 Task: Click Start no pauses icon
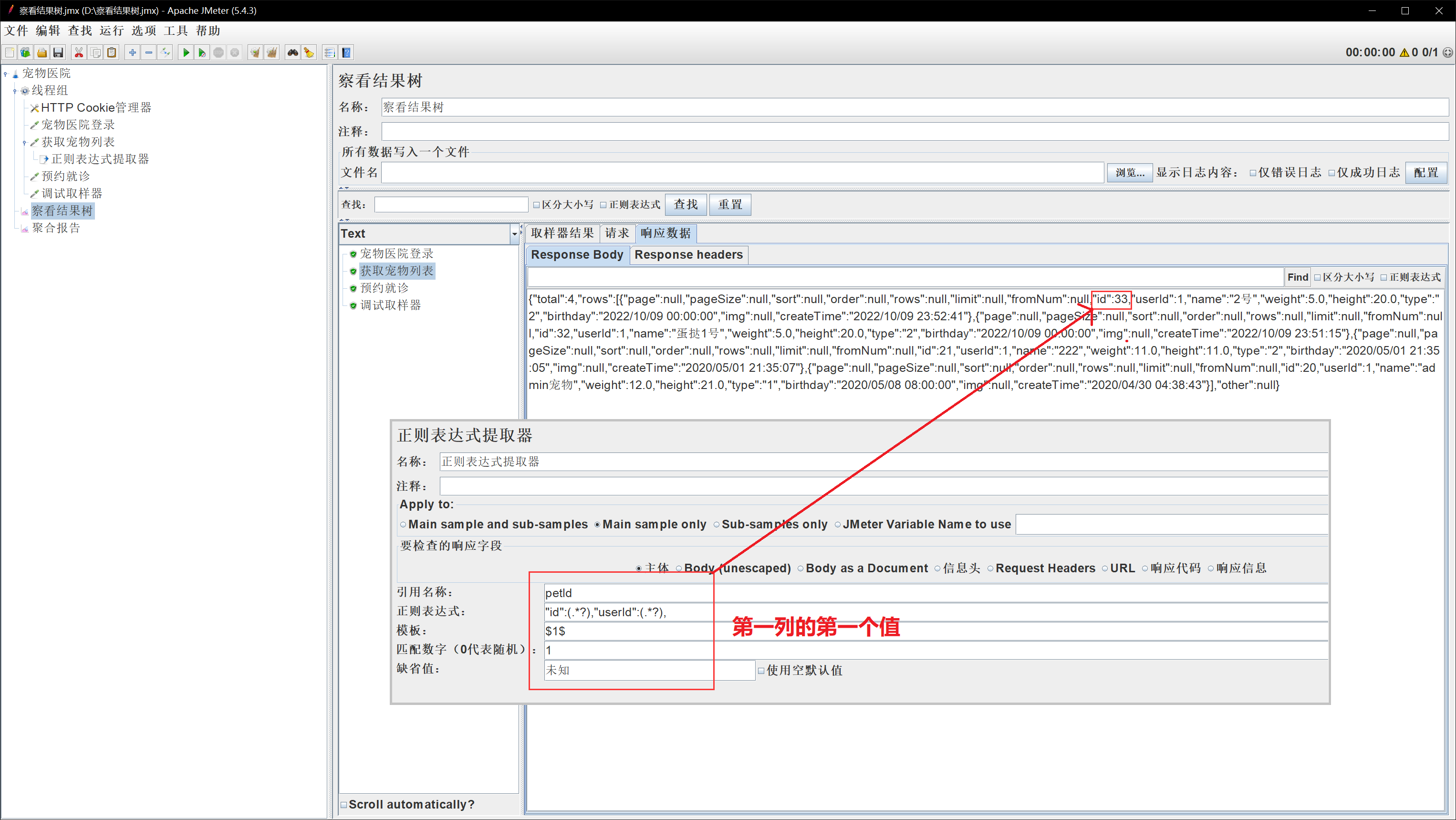202,53
